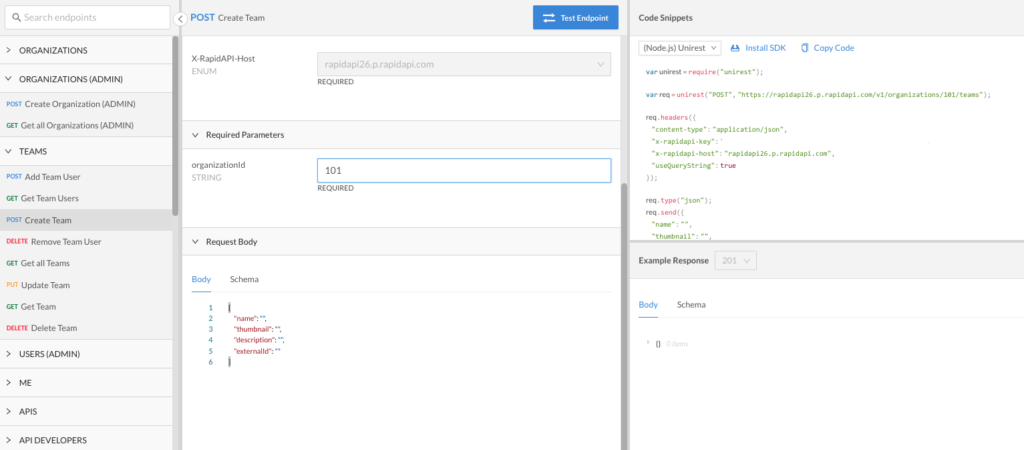Collapse the Required Parameters section
The width and height of the screenshot is (1024, 450).
[401, 135]
